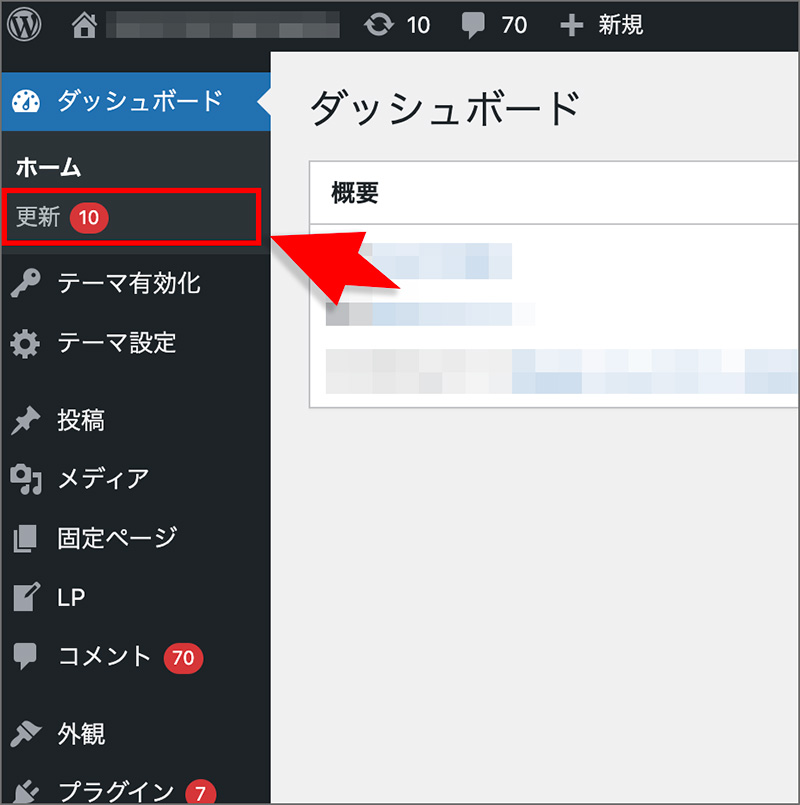Click the comment count 70 in admin bar
Image resolution: width=800 pixels, height=805 pixels.
tap(514, 25)
